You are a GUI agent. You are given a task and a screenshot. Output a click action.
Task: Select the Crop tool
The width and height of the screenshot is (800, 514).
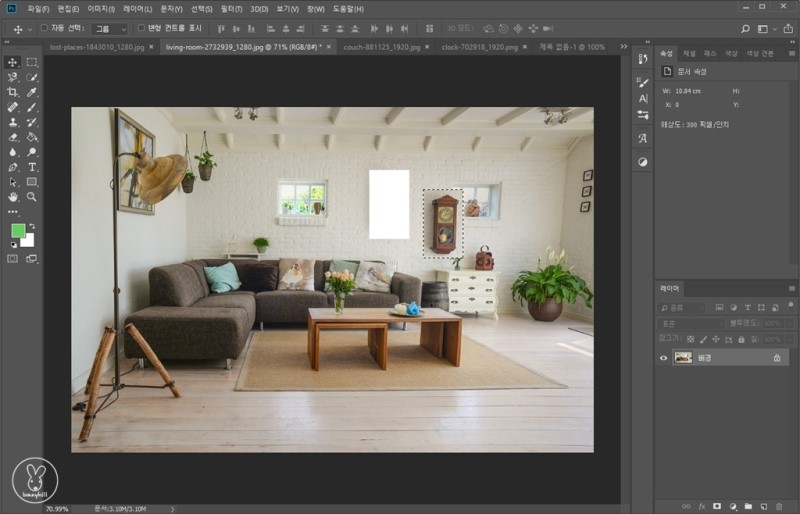[x=13, y=92]
